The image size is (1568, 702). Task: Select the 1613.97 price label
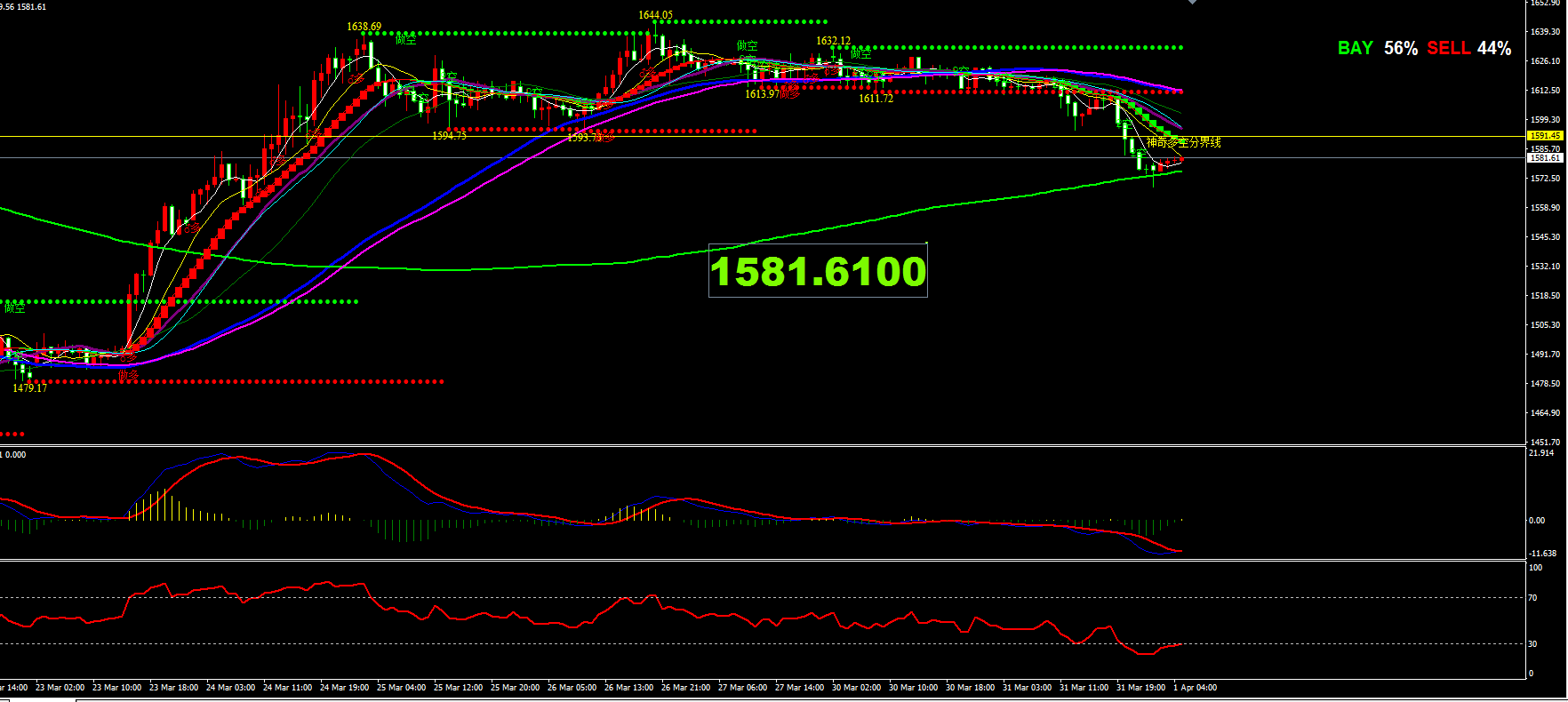pos(762,94)
